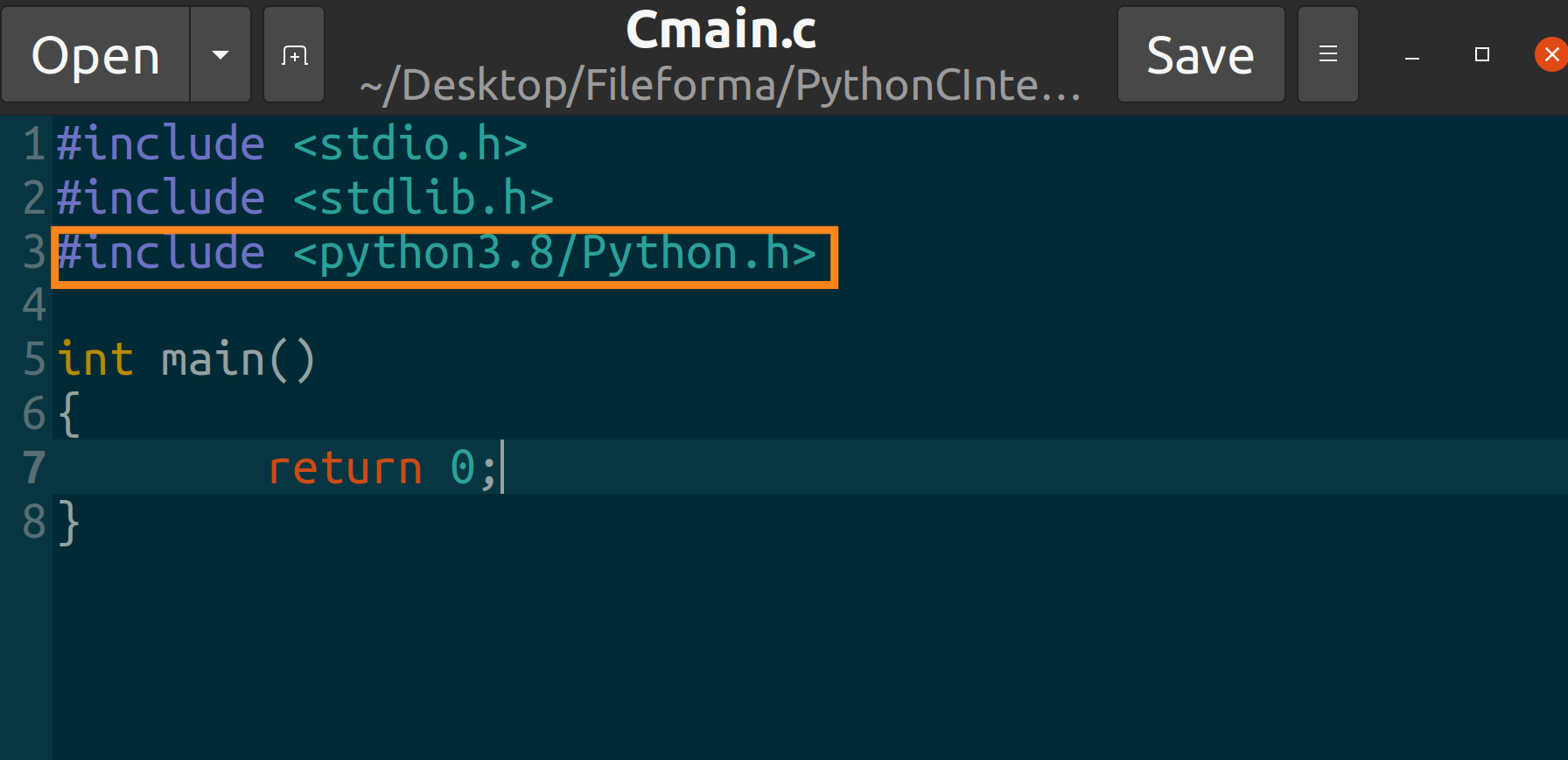This screenshot has width=1568, height=760.
Task: Place cursor in the stdio.h include line
Action: (292, 143)
